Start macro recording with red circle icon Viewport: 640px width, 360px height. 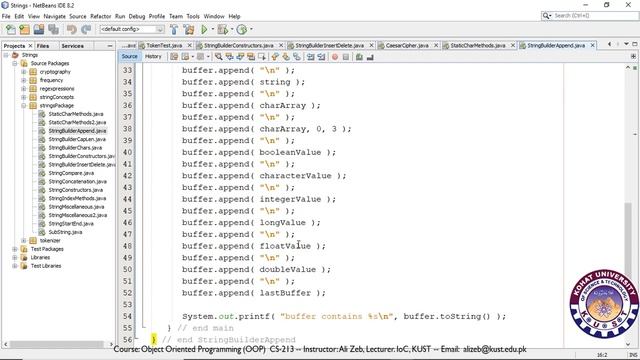pyautogui.click(x=335, y=57)
